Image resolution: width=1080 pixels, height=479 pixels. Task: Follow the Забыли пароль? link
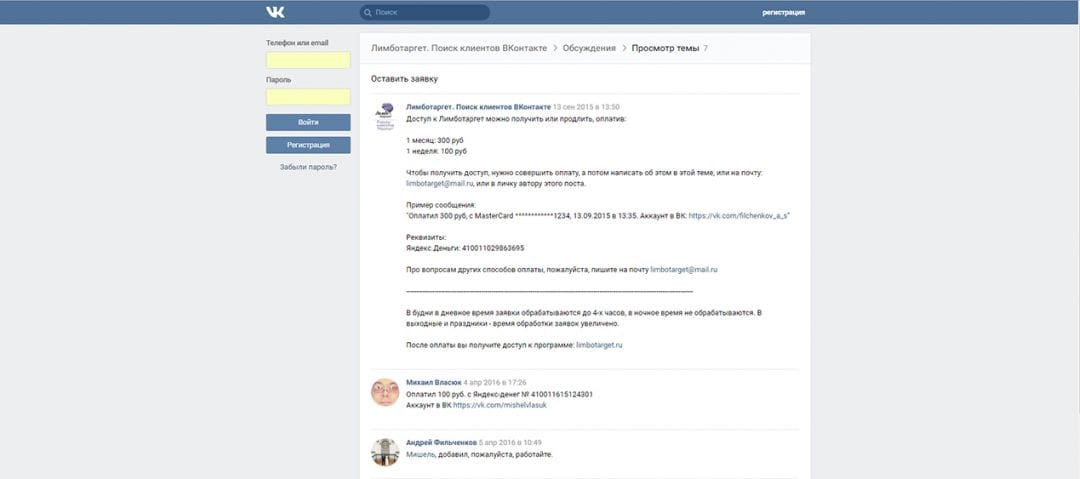point(308,167)
